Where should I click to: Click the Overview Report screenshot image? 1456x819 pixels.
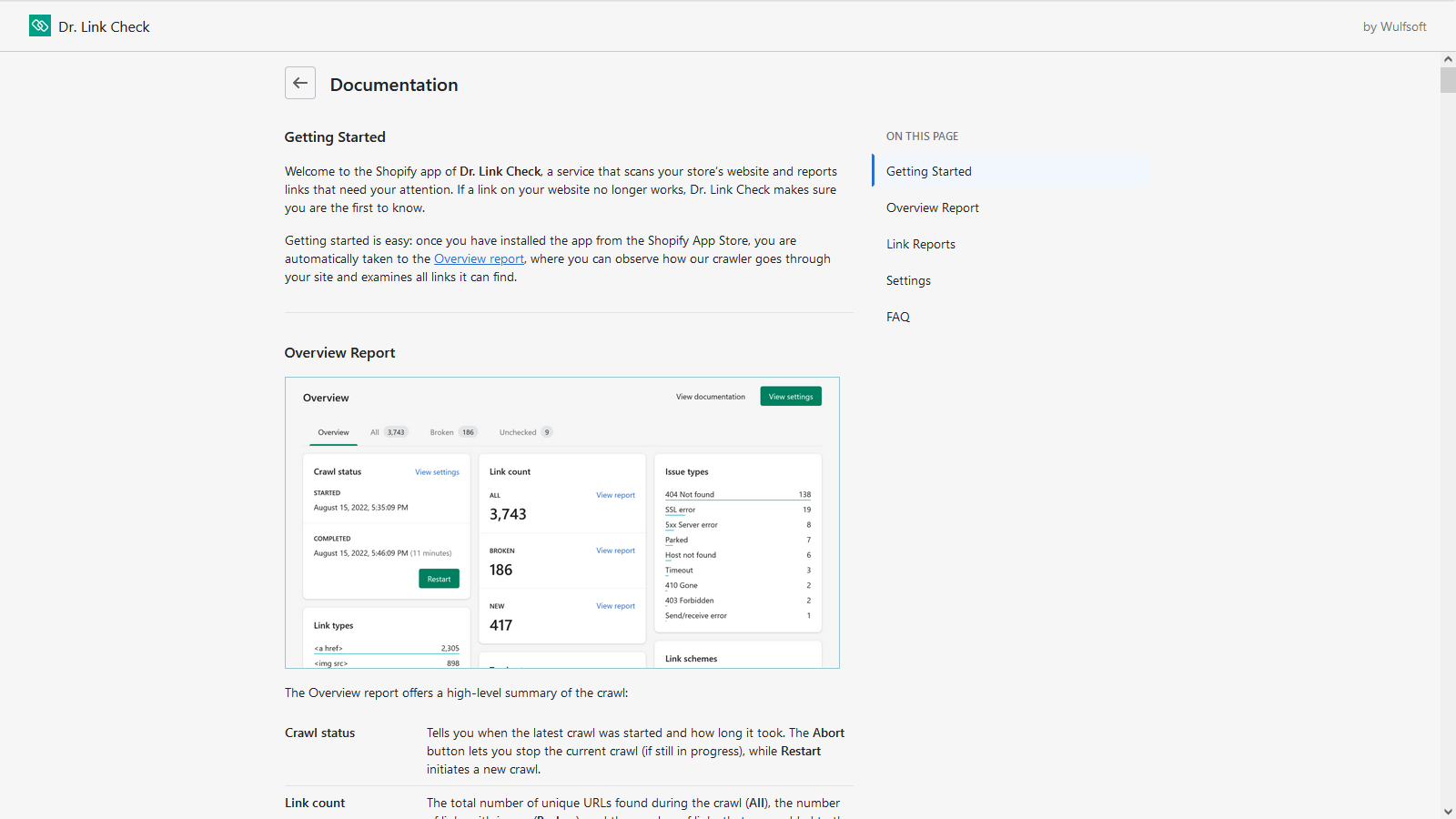[x=562, y=522]
